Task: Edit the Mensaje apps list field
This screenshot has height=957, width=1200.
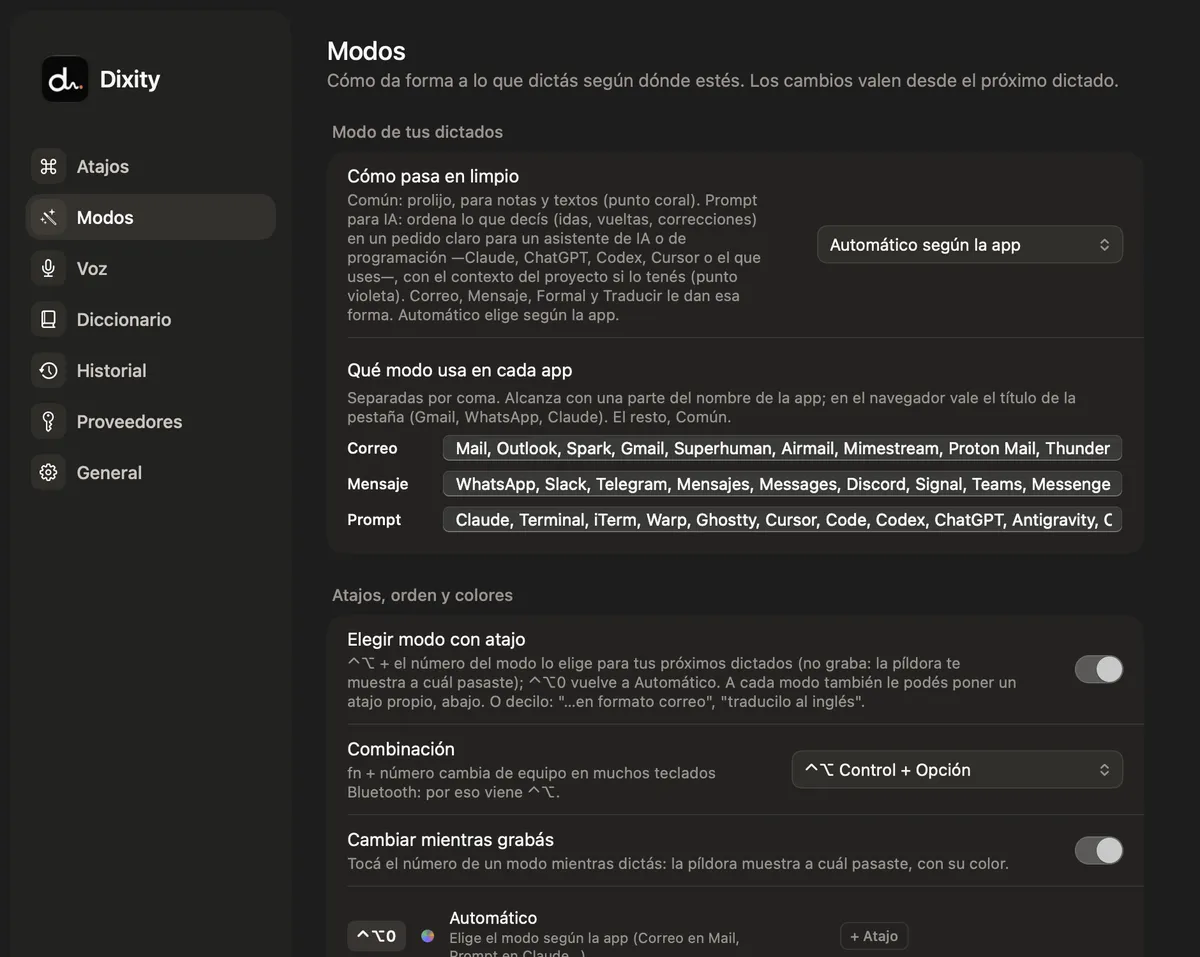Action: [782, 484]
